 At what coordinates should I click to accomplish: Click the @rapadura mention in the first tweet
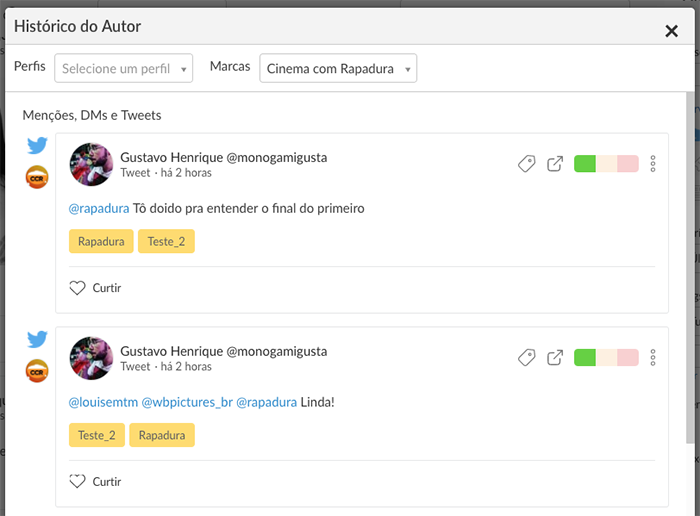pyautogui.click(x=98, y=209)
